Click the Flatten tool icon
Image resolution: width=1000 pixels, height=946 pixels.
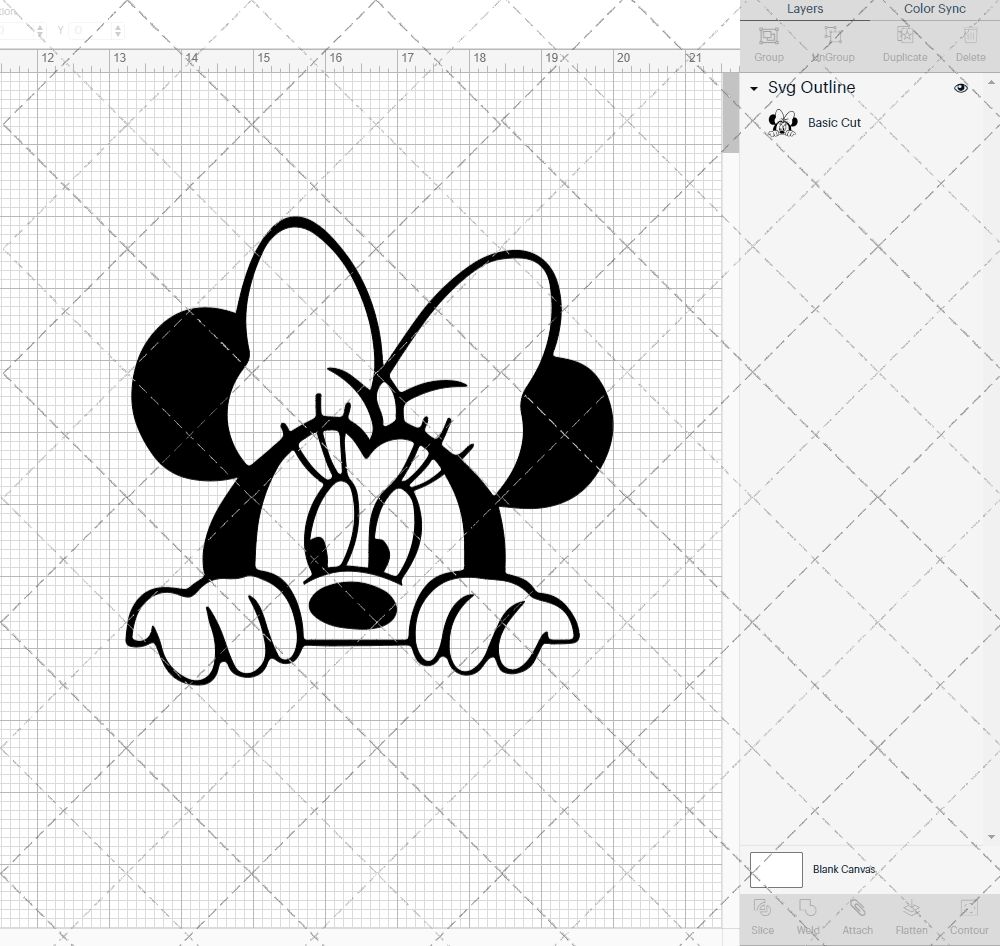[911, 908]
